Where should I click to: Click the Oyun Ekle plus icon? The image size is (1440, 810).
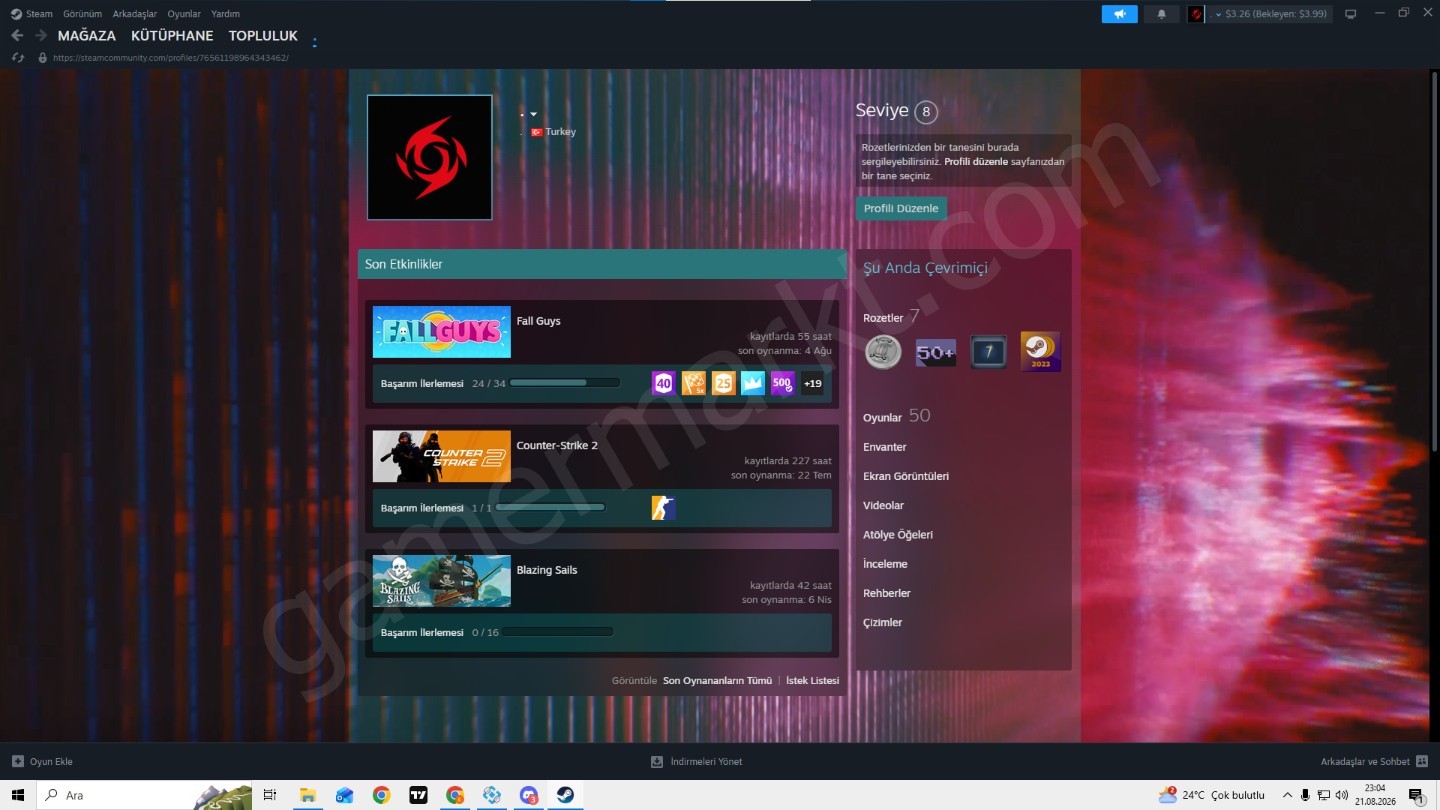click(17, 762)
